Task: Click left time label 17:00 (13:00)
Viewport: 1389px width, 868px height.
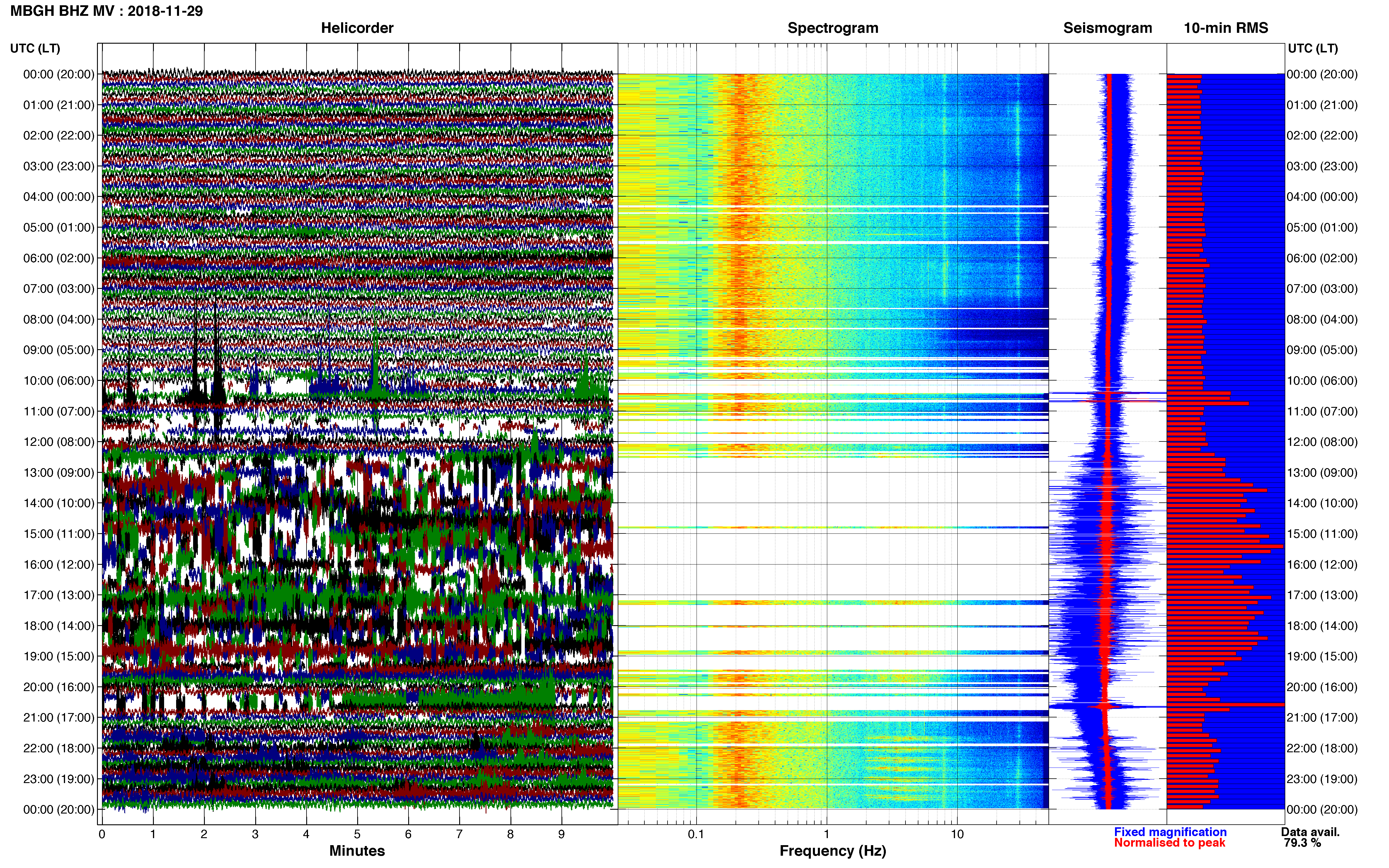Action: pos(59,595)
